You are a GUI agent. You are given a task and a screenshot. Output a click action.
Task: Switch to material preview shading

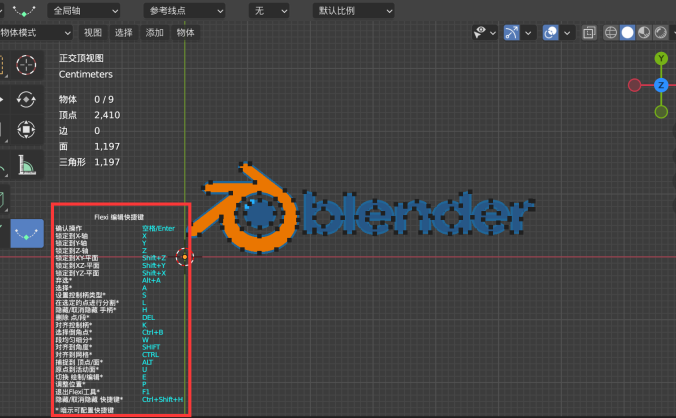(x=644, y=33)
